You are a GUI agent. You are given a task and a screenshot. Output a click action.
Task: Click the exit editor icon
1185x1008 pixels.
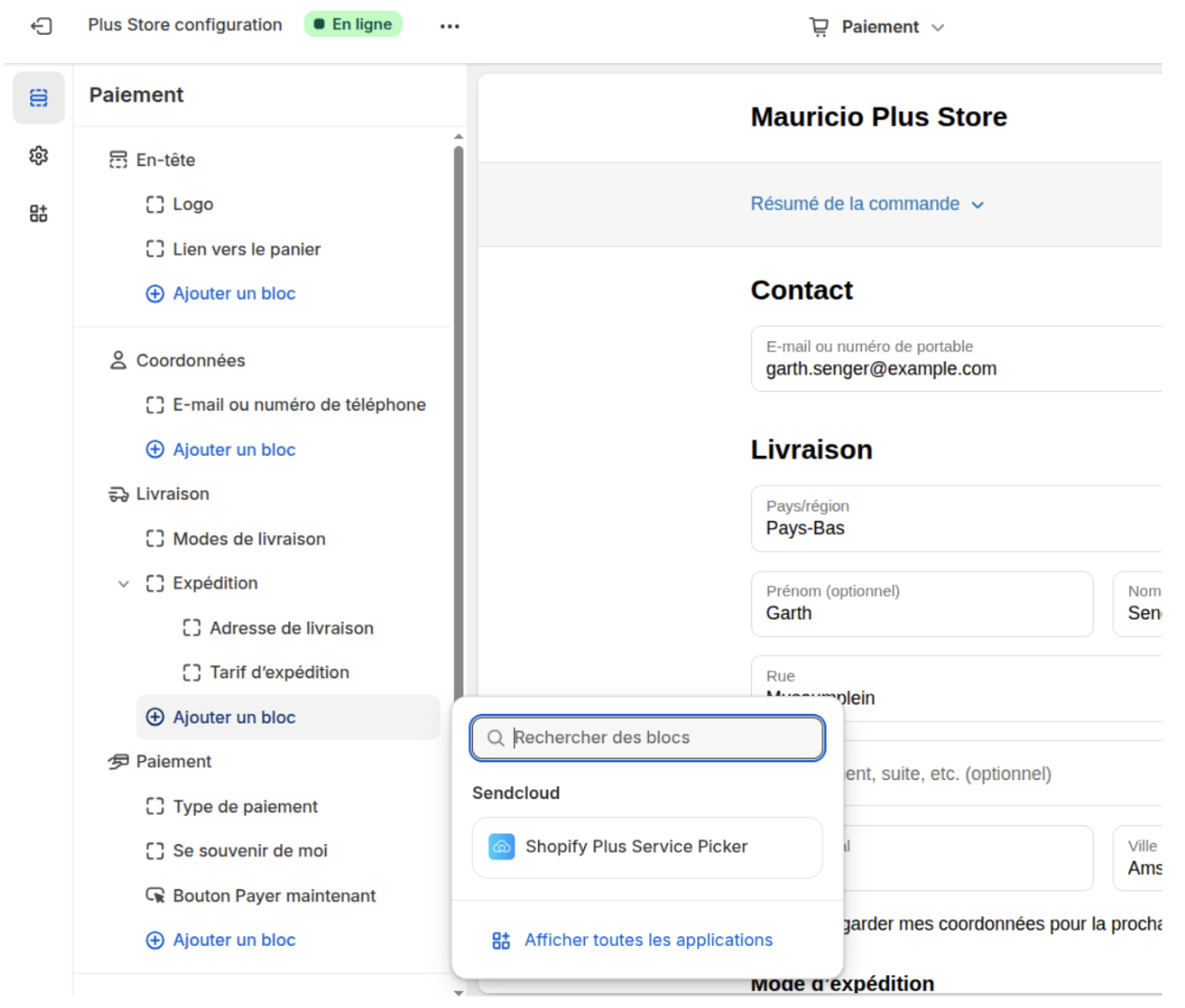point(41,25)
